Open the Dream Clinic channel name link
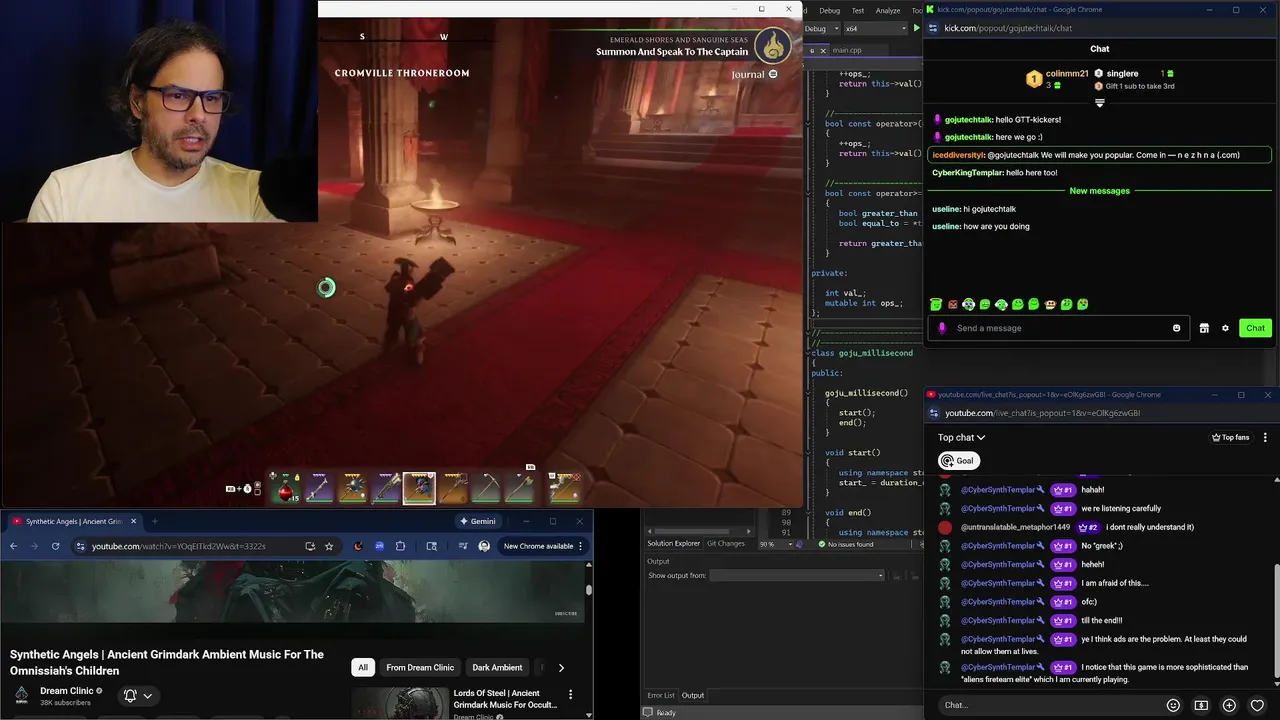Viewport: 1280px width, 720px height. coord(66,691)
